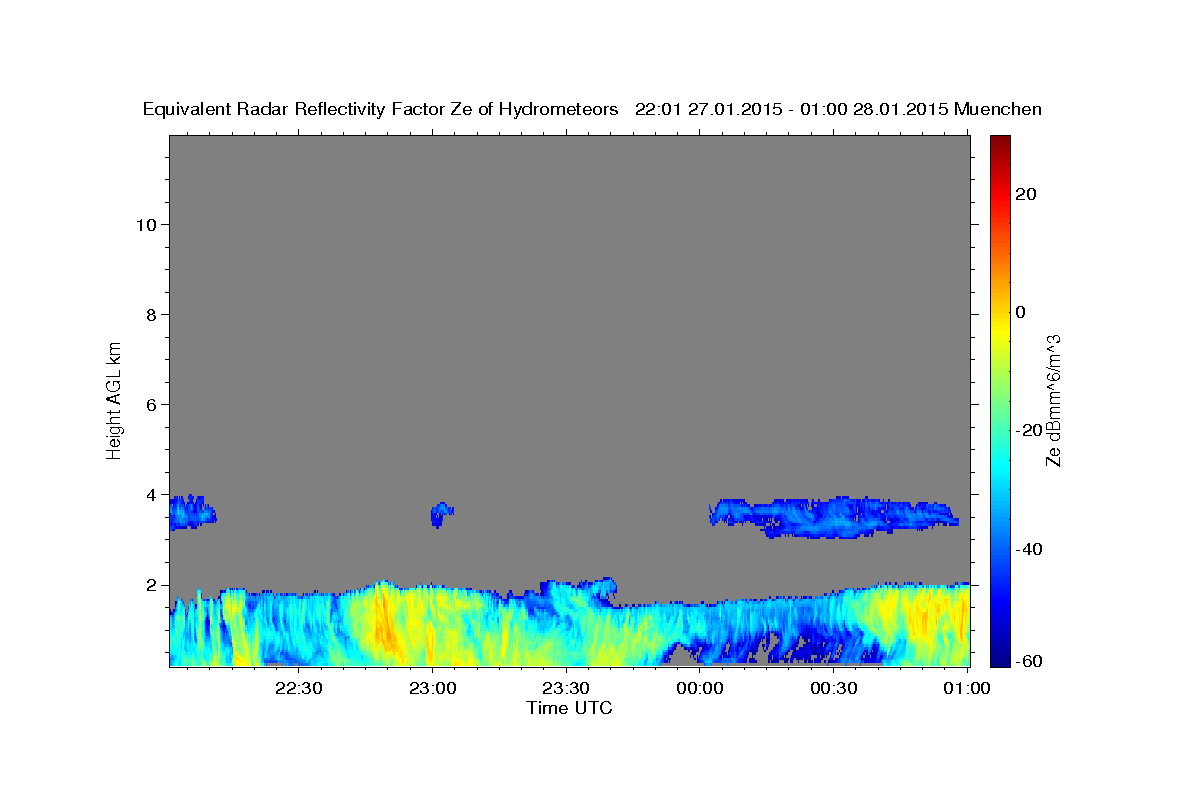1200x800 pixels.
Task: Click the height tick label '2'
Action: [151, 585]
